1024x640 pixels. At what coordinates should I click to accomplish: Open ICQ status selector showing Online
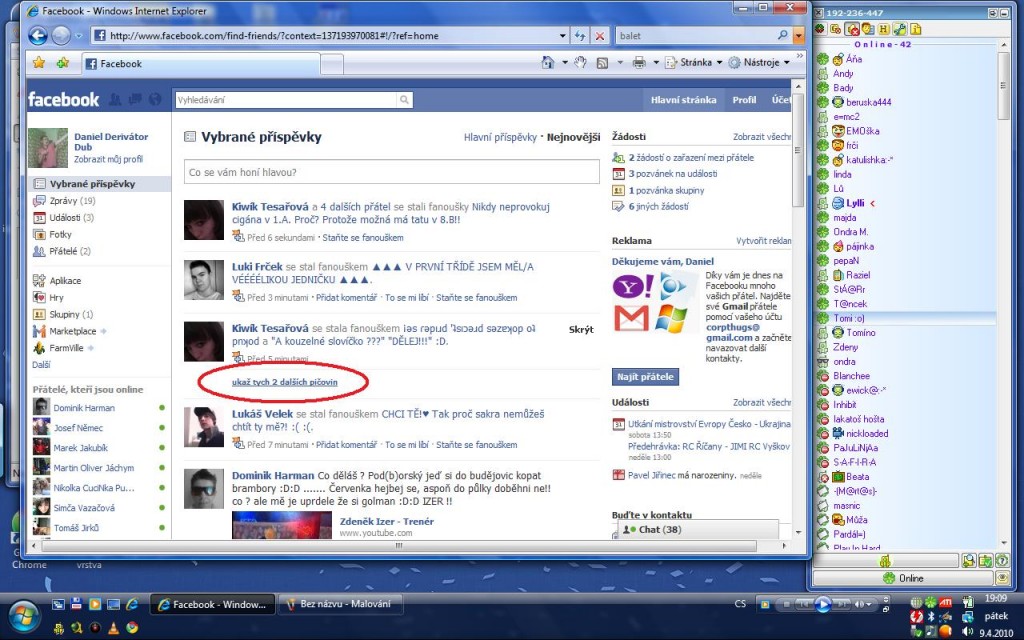[x=903, y=579]
